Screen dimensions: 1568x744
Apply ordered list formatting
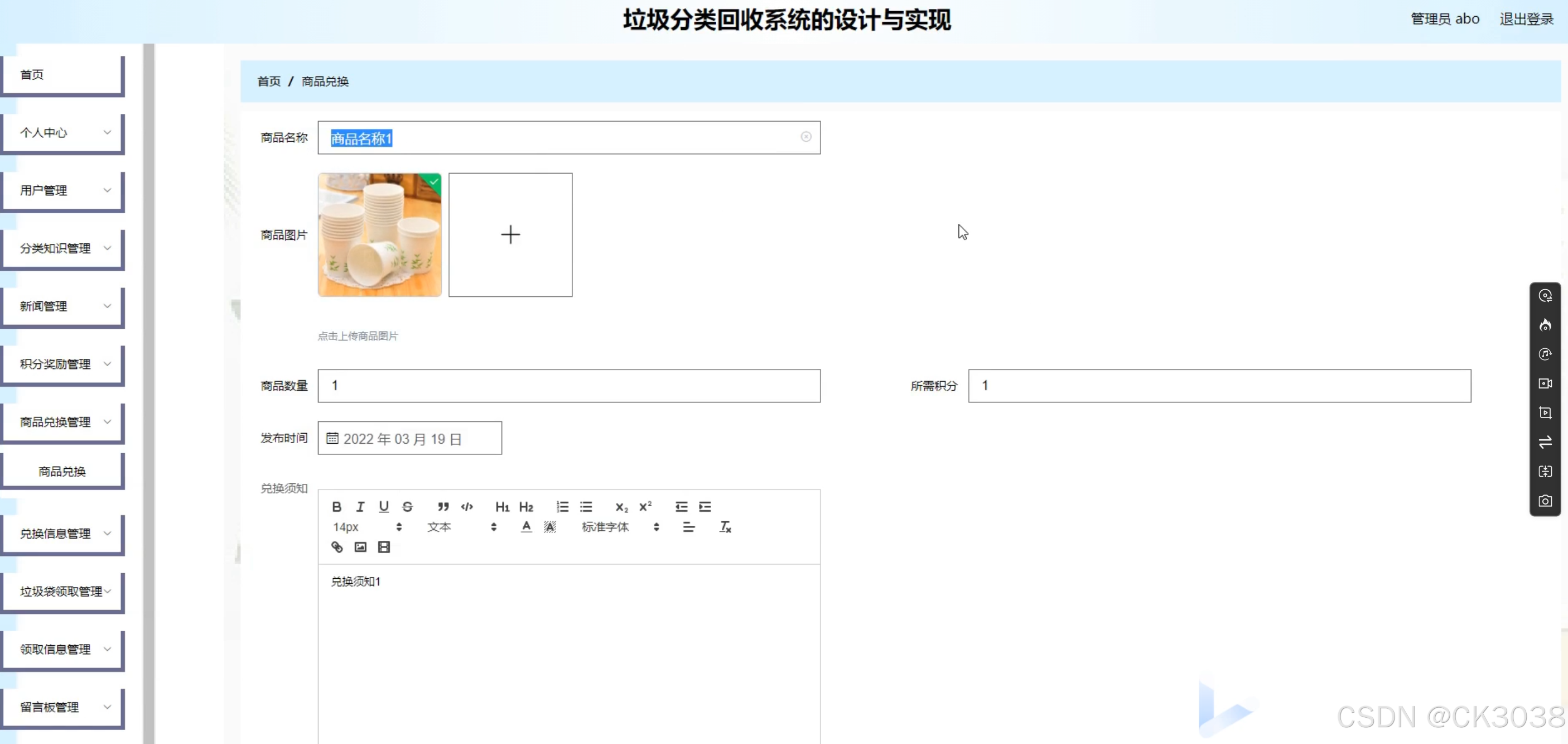pyautogui.click(x=562, y=507)
